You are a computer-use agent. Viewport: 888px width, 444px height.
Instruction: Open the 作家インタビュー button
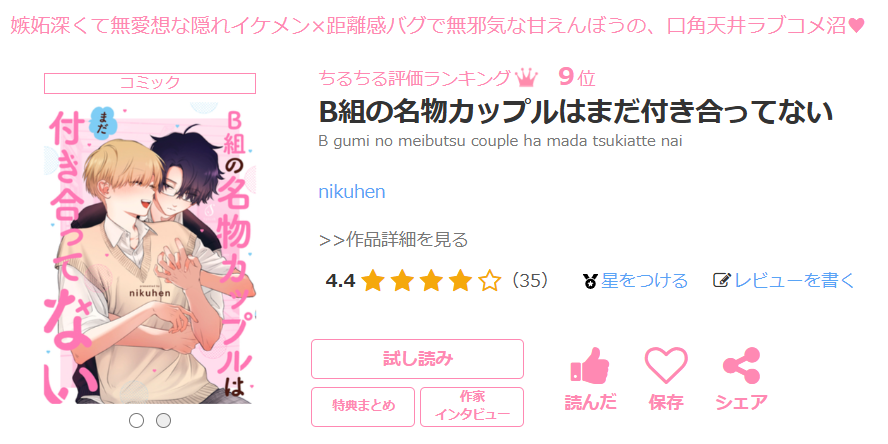(472, 407)
